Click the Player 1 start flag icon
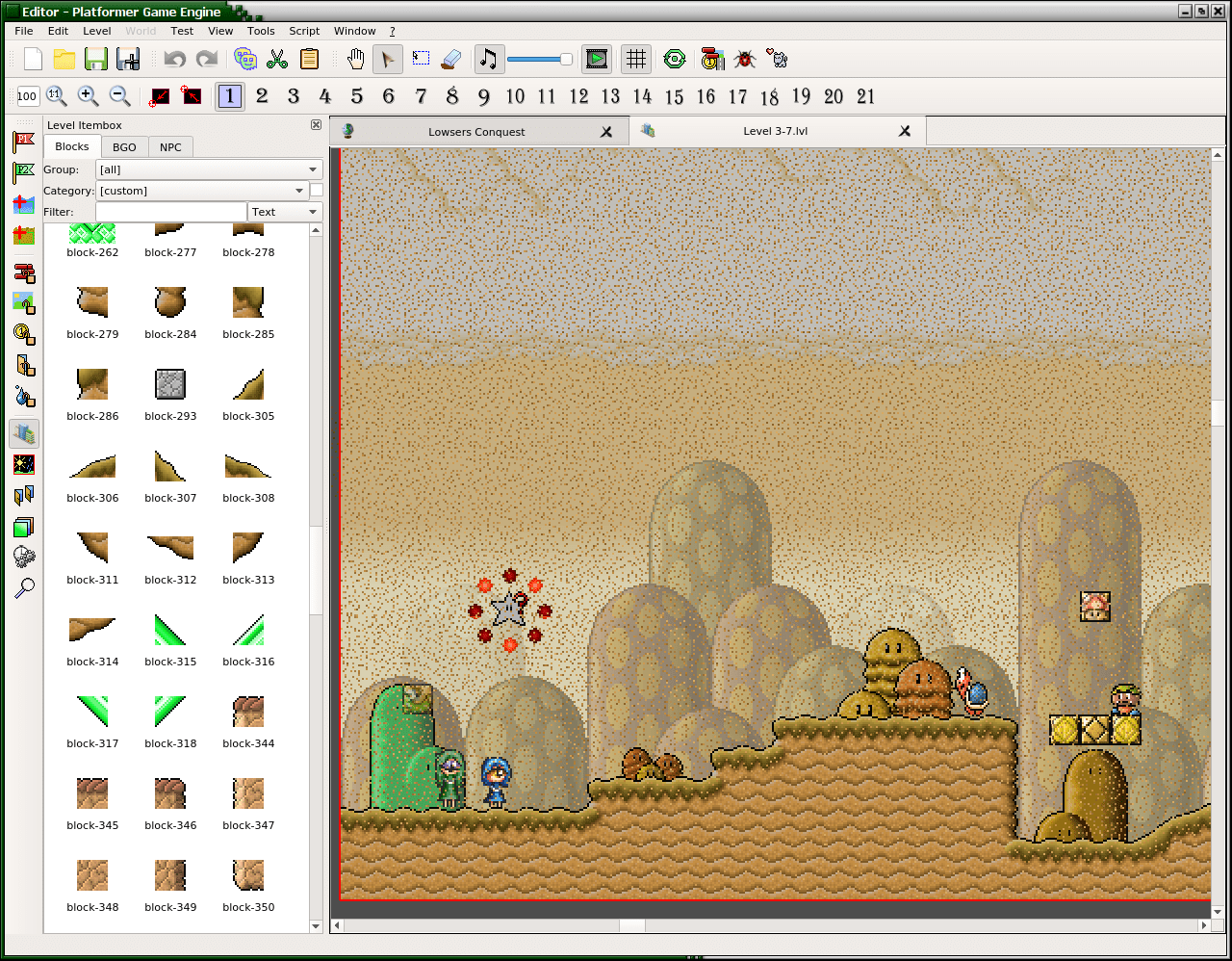1232x961 pixels. point(24,143)
